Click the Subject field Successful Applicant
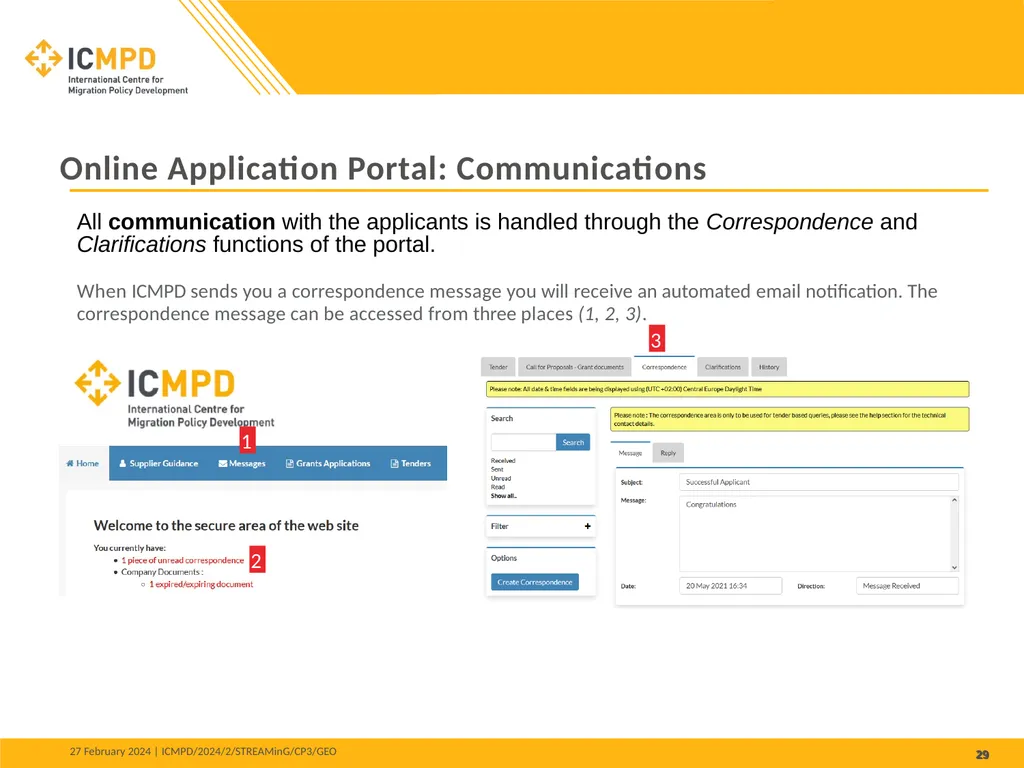This screenshot has height=768, width=1024. point(819,482)
